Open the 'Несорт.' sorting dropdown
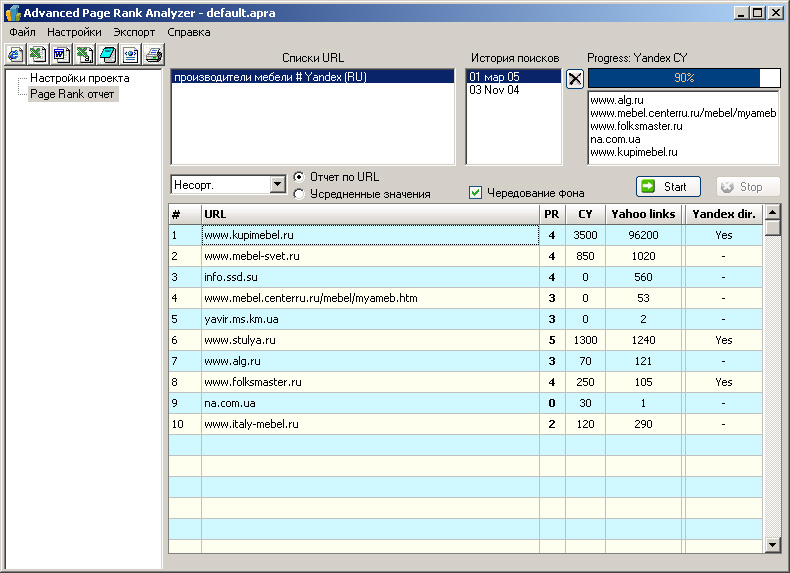Image resolution: width=790 pixels, height=573 pixels. [x=278, y=184]
